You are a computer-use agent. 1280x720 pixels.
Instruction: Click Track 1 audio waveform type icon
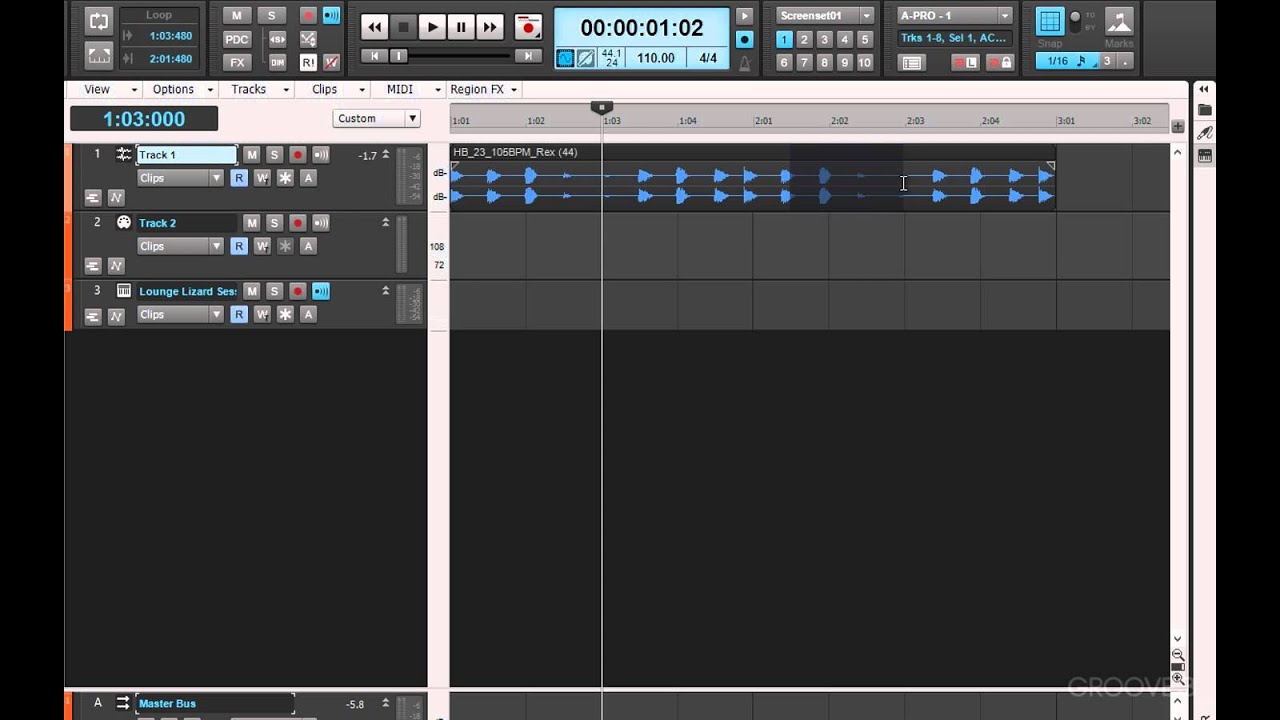[124, 154]
